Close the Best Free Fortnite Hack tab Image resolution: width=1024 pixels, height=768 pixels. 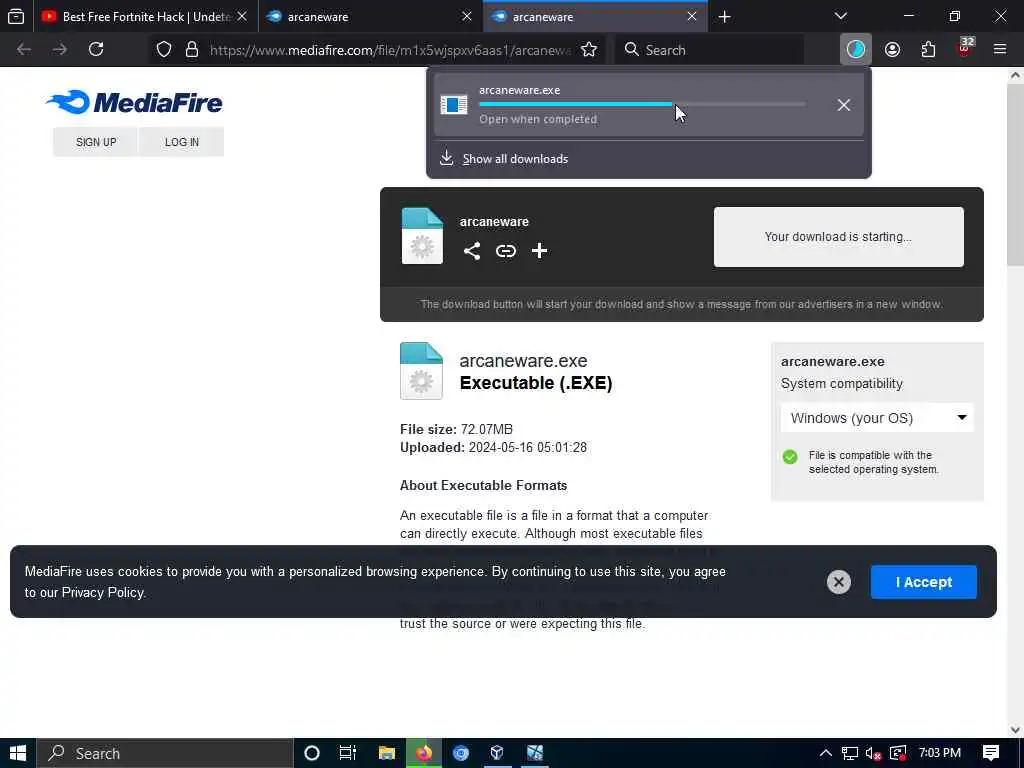(242, 16)
